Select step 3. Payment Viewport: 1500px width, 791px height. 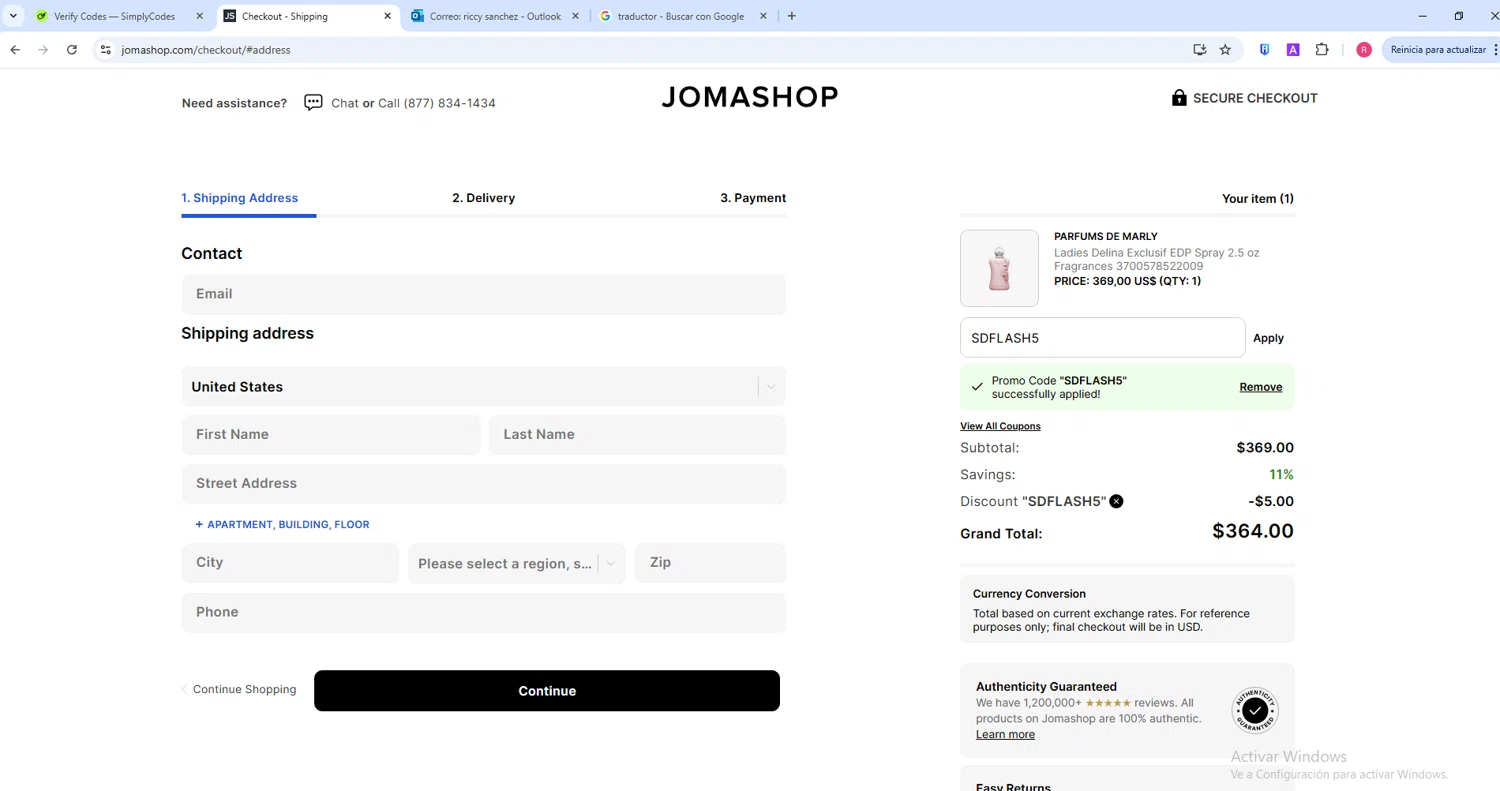(753, 198)
